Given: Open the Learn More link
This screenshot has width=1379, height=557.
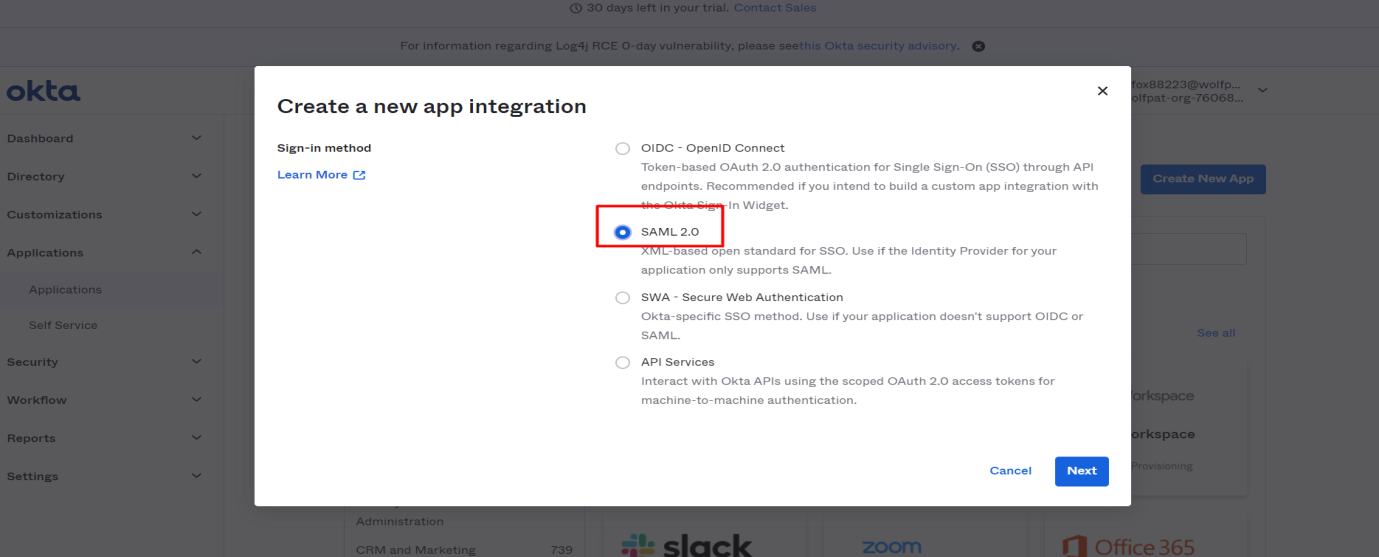Looking at the screenshot, I should pos(312,175).
